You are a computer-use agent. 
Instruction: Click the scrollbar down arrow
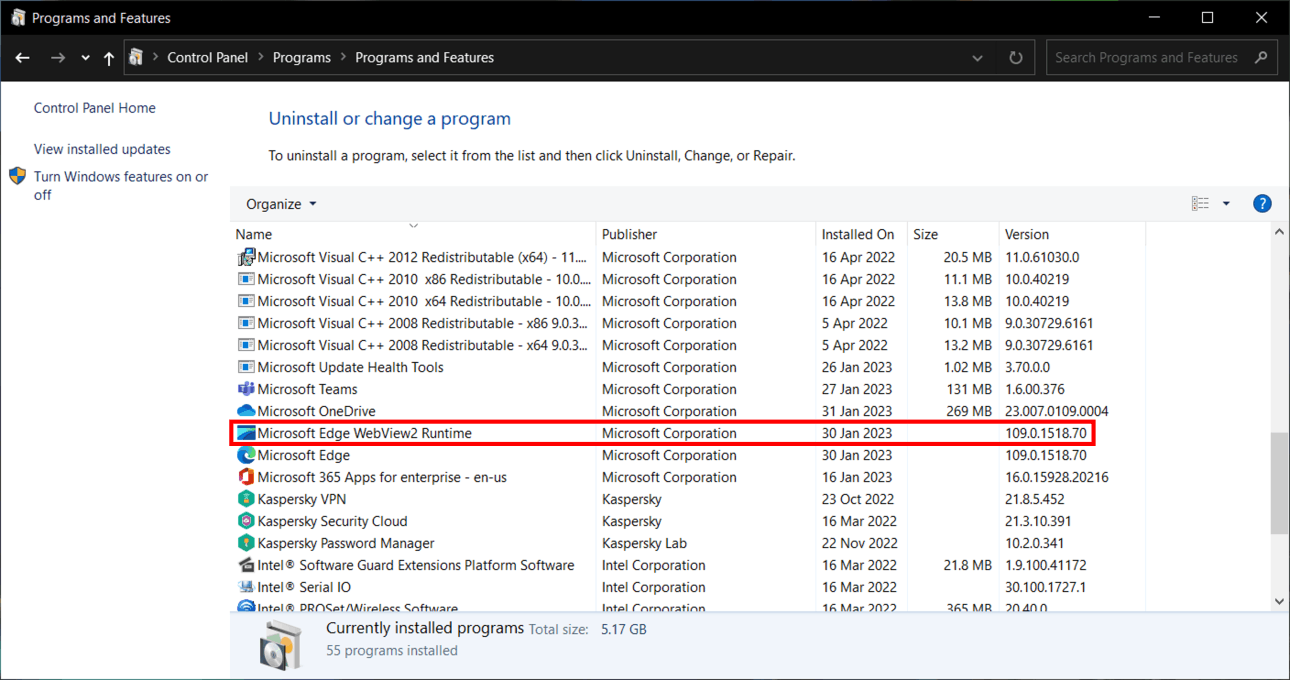click(1279, 601)
